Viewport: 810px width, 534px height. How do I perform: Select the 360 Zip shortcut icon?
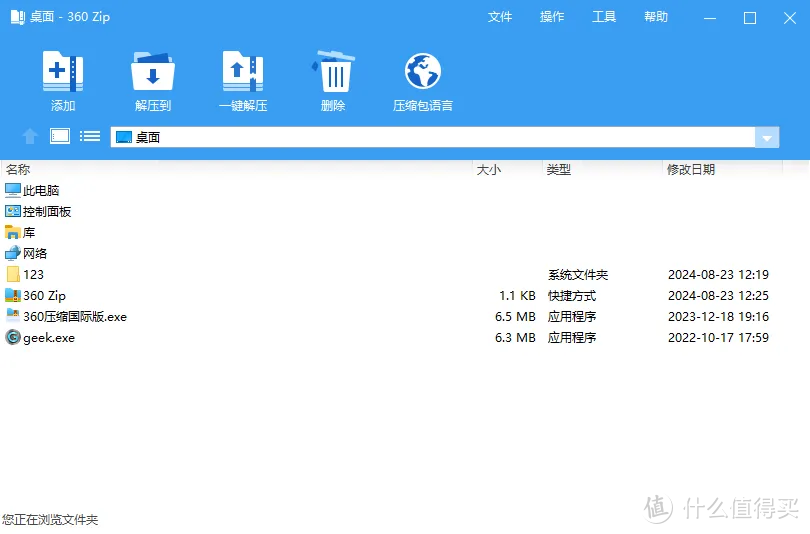point(13,295)
